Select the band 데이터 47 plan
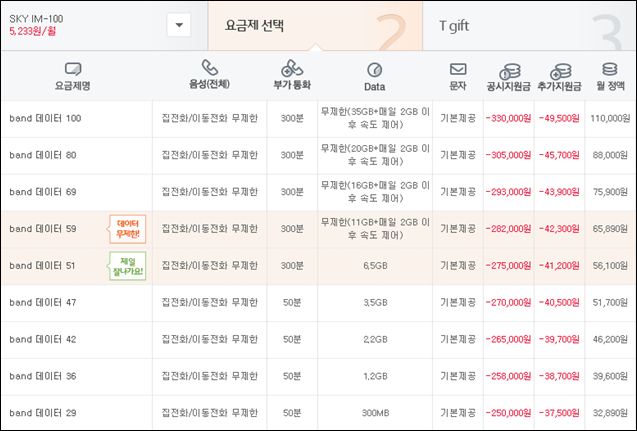The image size is (637, 431). pos(318,303)
